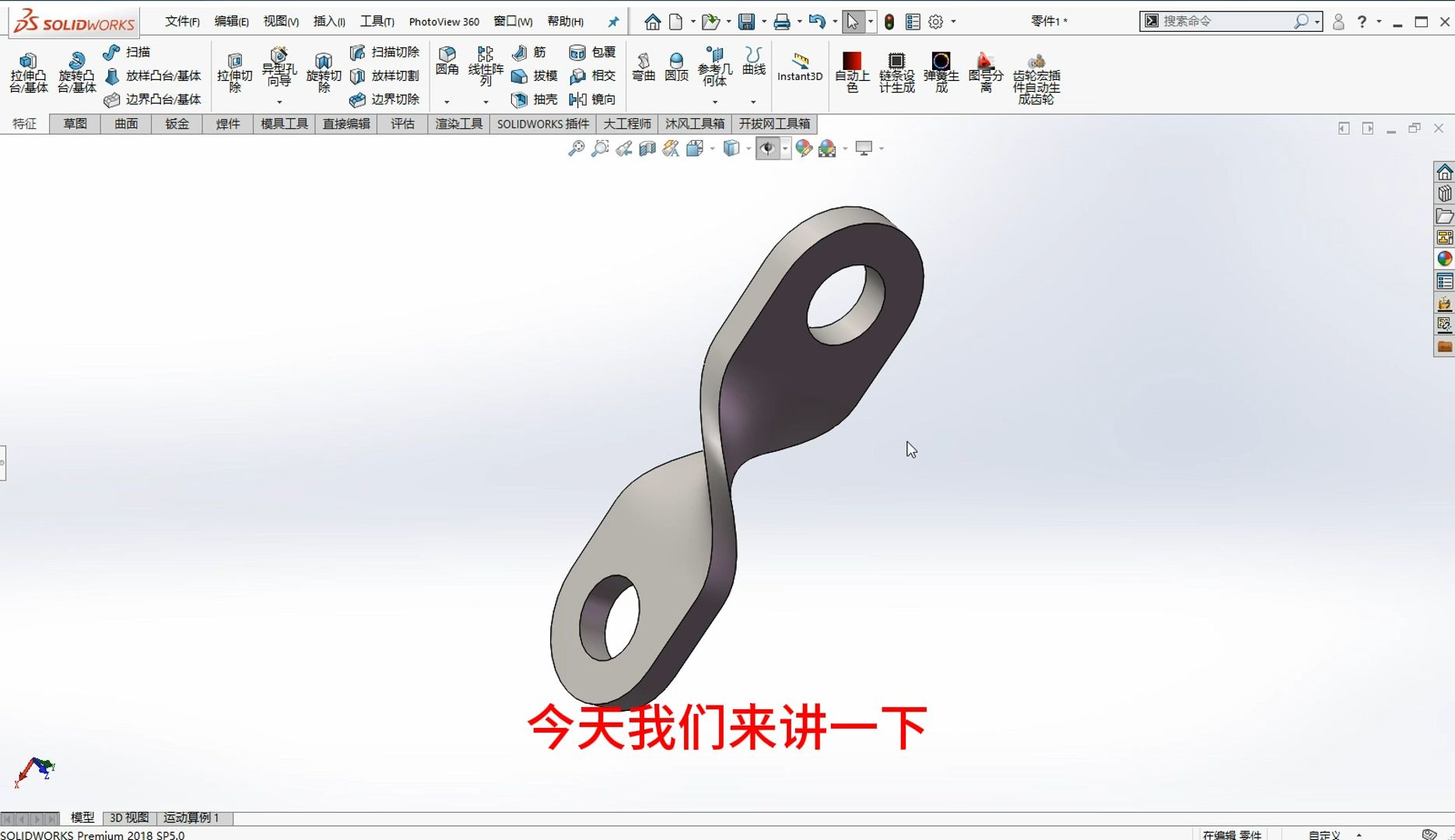Switch to the SOLIDWORKS 插件 tab
The width and height of the screenshot is (1455, 840).
click(x=543, y=124)
